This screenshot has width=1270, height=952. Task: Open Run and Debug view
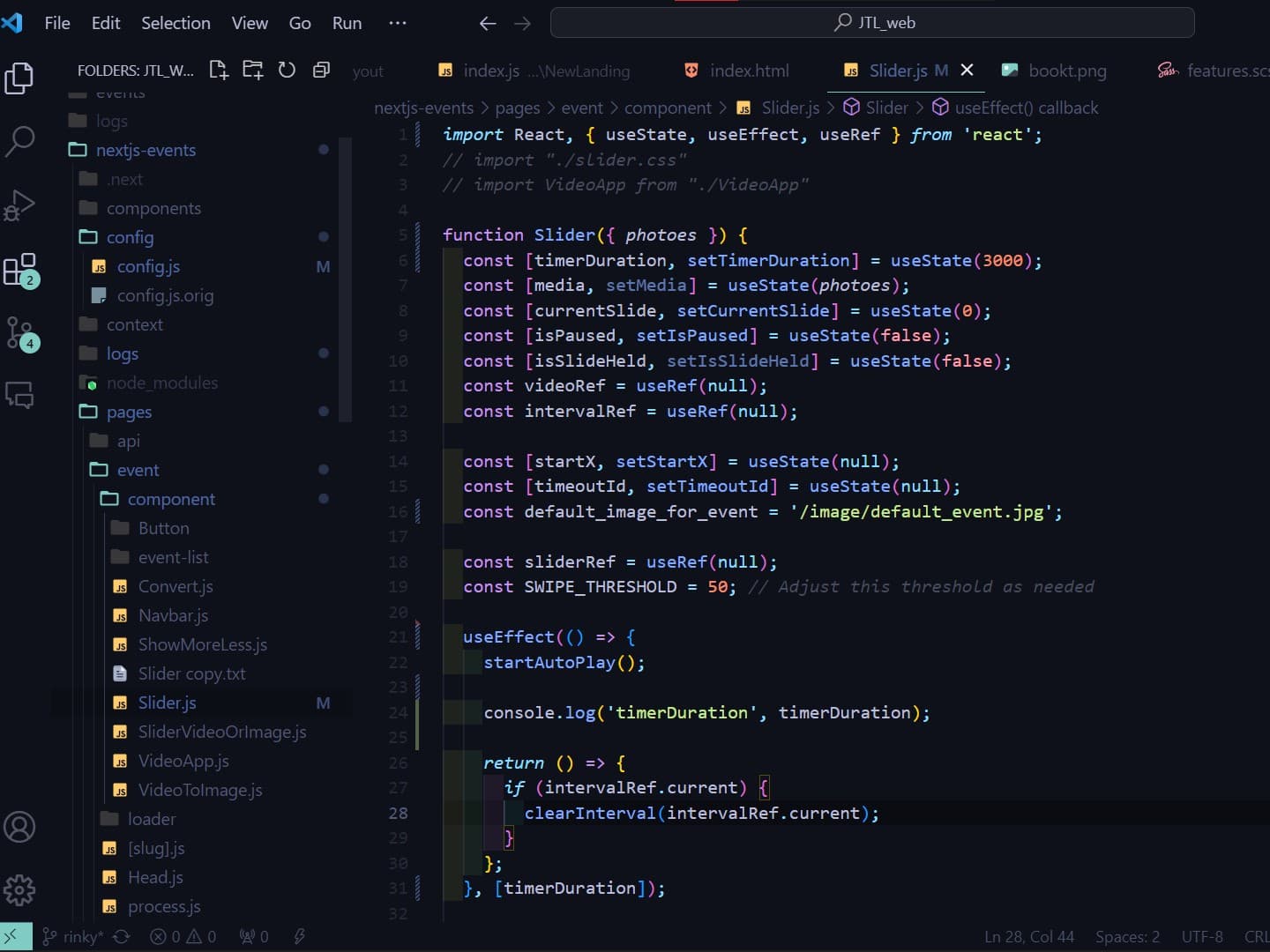19,205
